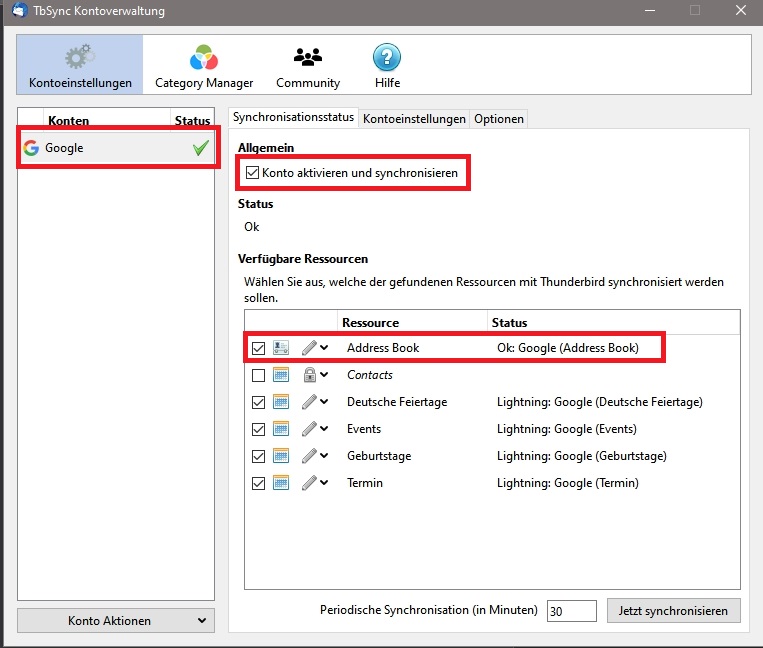This screenshot has width=763, height=648.
Task: Select the Deutsche Feiertage resource name
Action: (x=397, y=402)
